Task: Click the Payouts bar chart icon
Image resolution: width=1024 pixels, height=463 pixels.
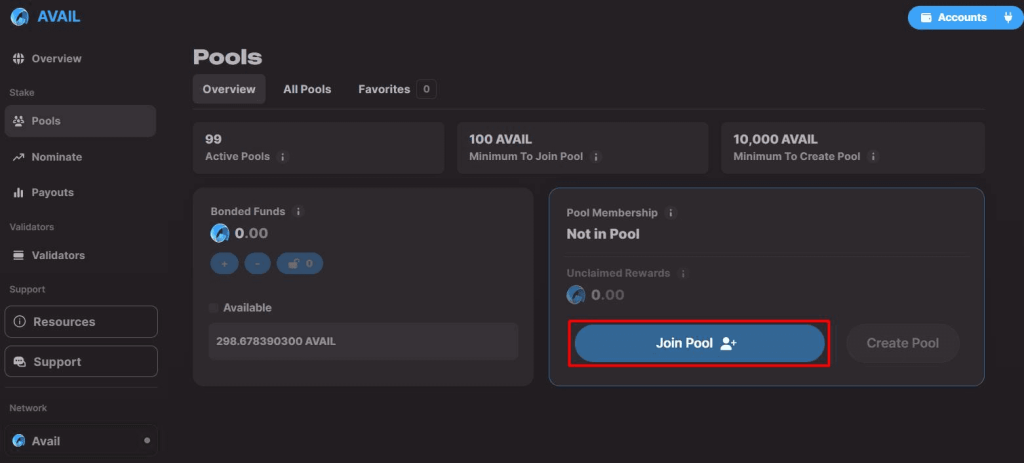Action: [18, 193]
